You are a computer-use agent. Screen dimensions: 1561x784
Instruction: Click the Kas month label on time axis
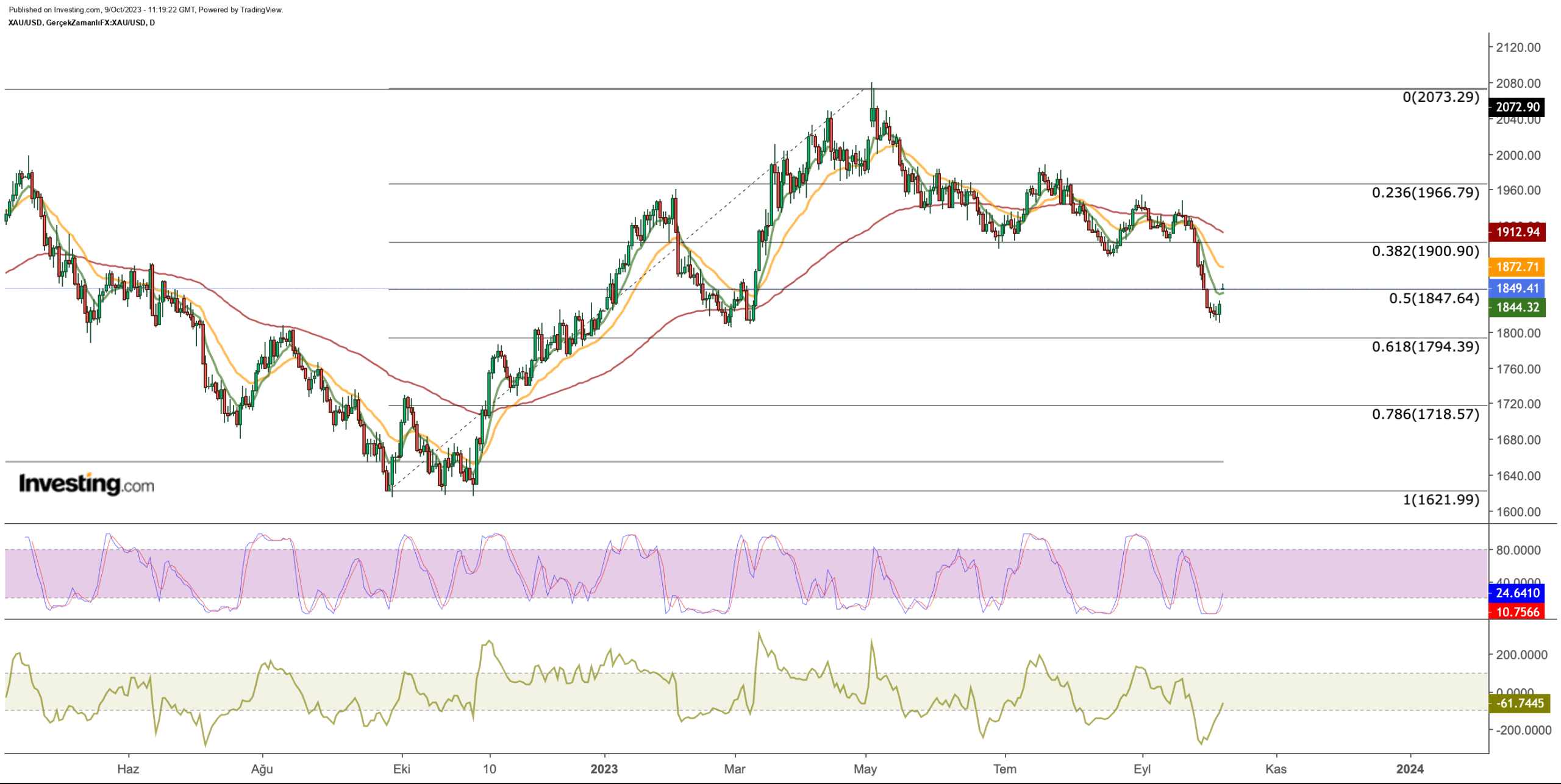click(x=1276, y=769)
